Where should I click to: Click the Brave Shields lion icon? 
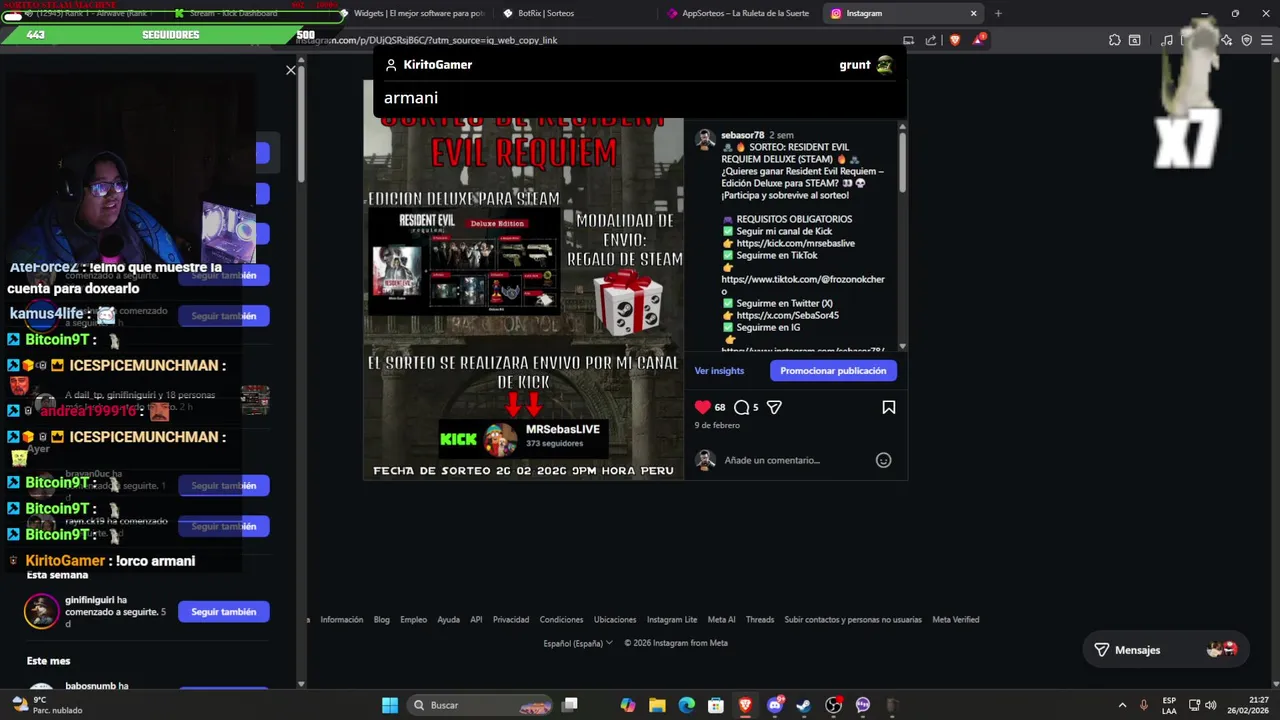tap(954, 40)
